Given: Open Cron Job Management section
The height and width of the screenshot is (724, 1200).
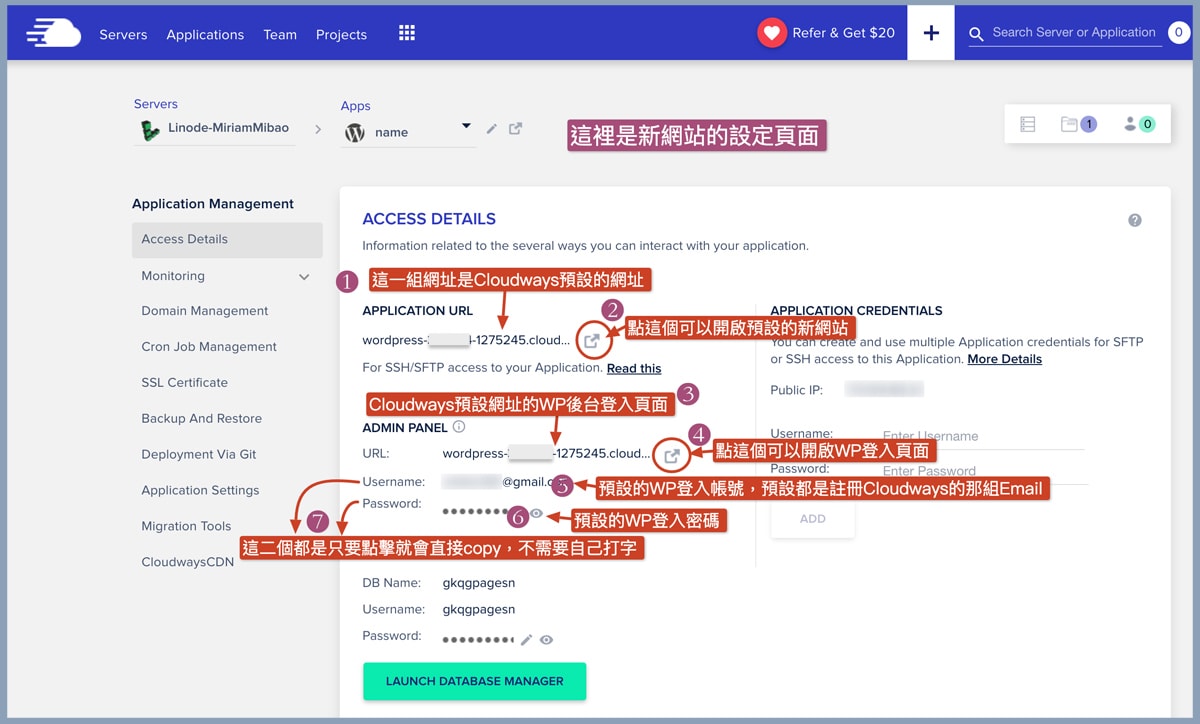Looking at the screenshot, I should 209,347.
